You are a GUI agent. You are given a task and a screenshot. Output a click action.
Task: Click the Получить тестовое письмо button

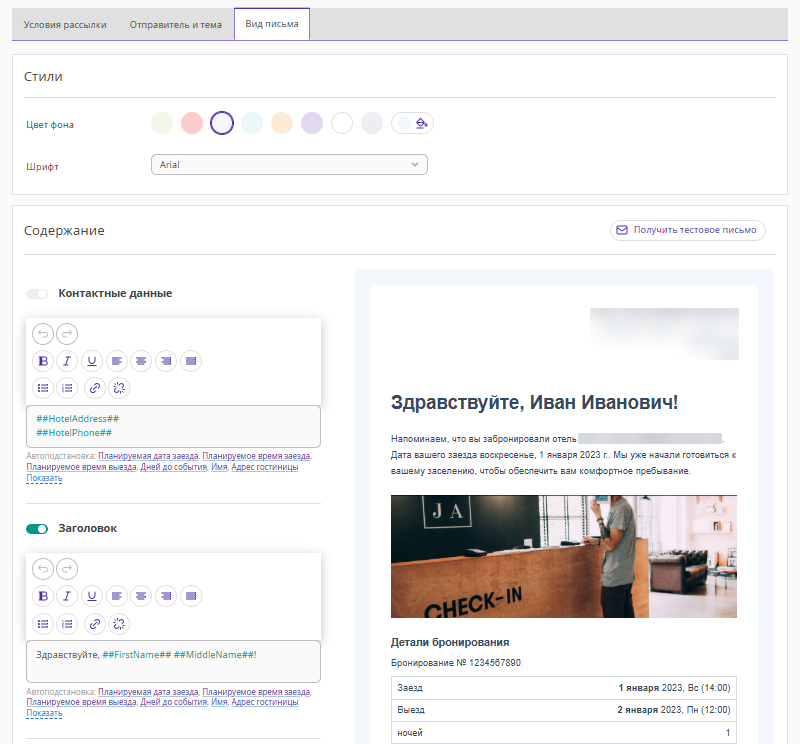[x=688, y=230]
